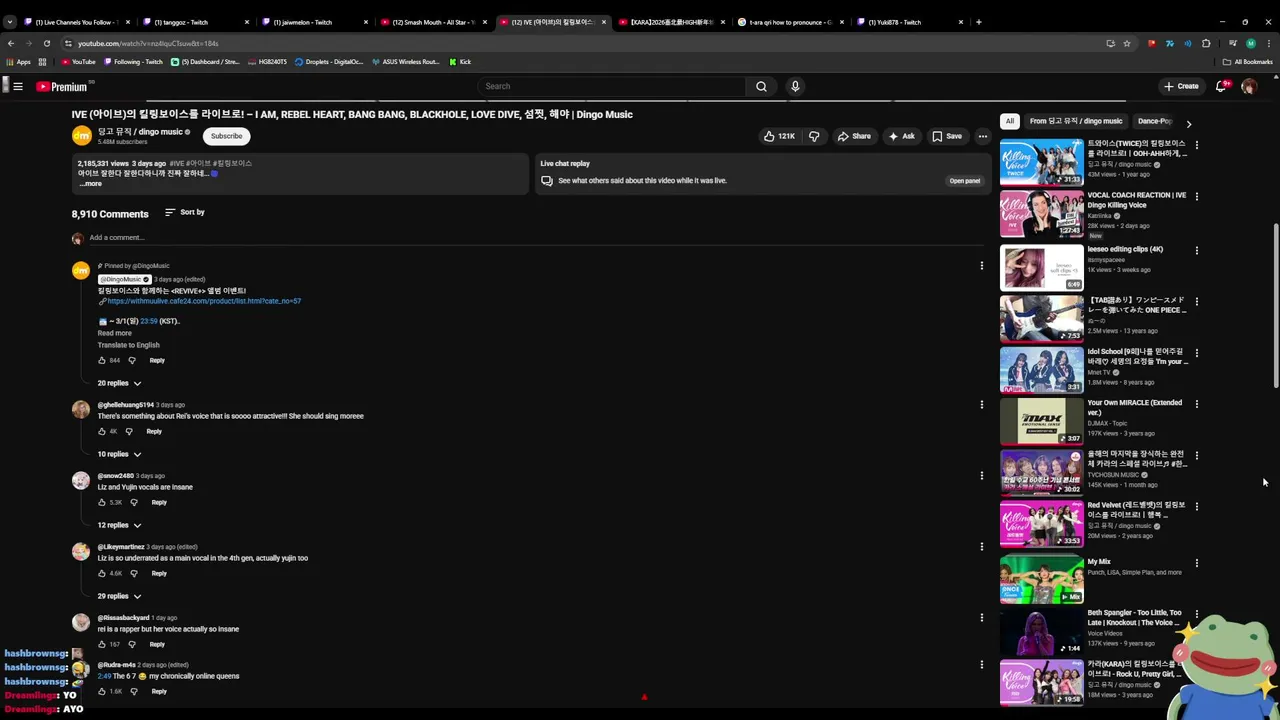Dislike the comment by @Likeymartinez
Image resolution: width=1280 pixels, height=720 pixels.
click(x=134, y=573)
